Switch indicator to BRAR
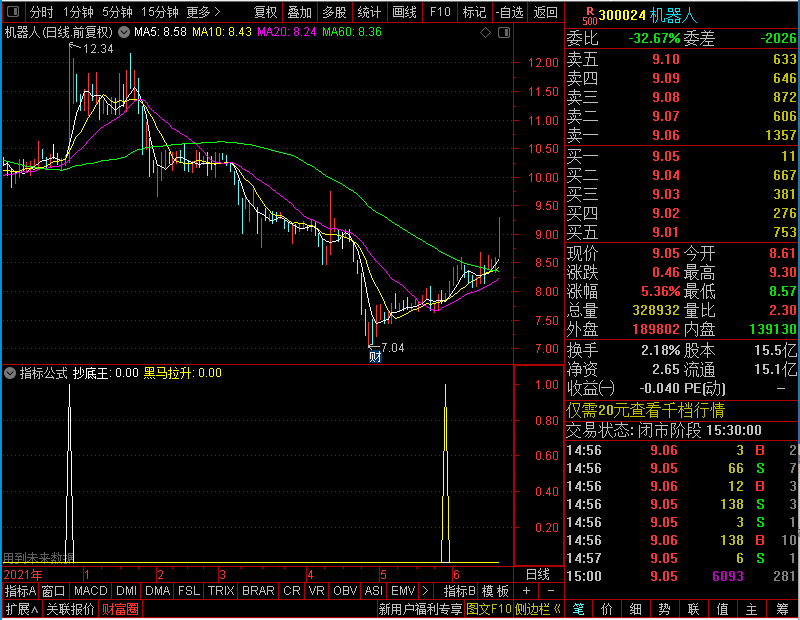This screenshot has width=800, height=620. [x=258, y=591]
